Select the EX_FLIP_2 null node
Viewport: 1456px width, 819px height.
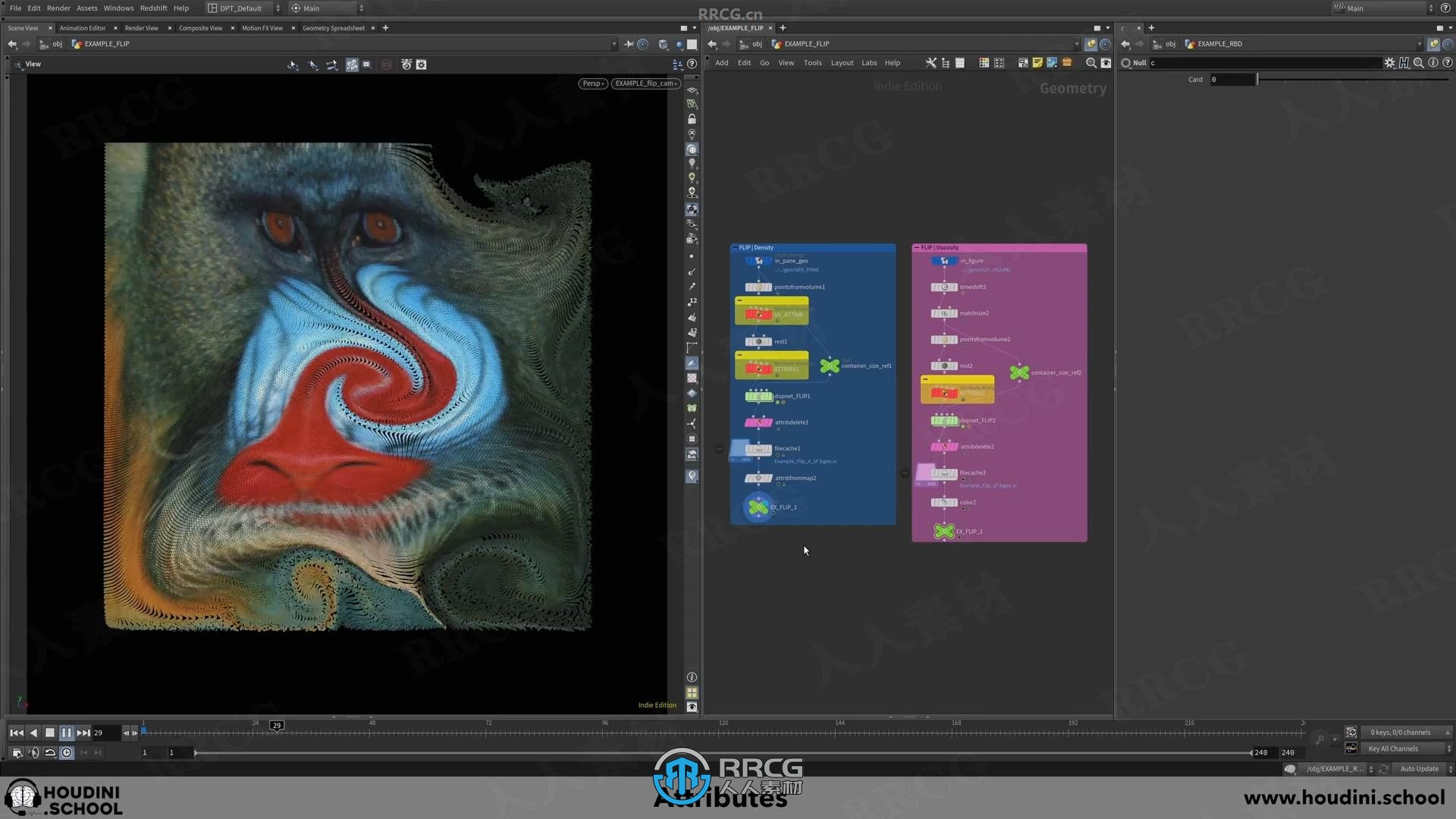(x=944, y=532)
